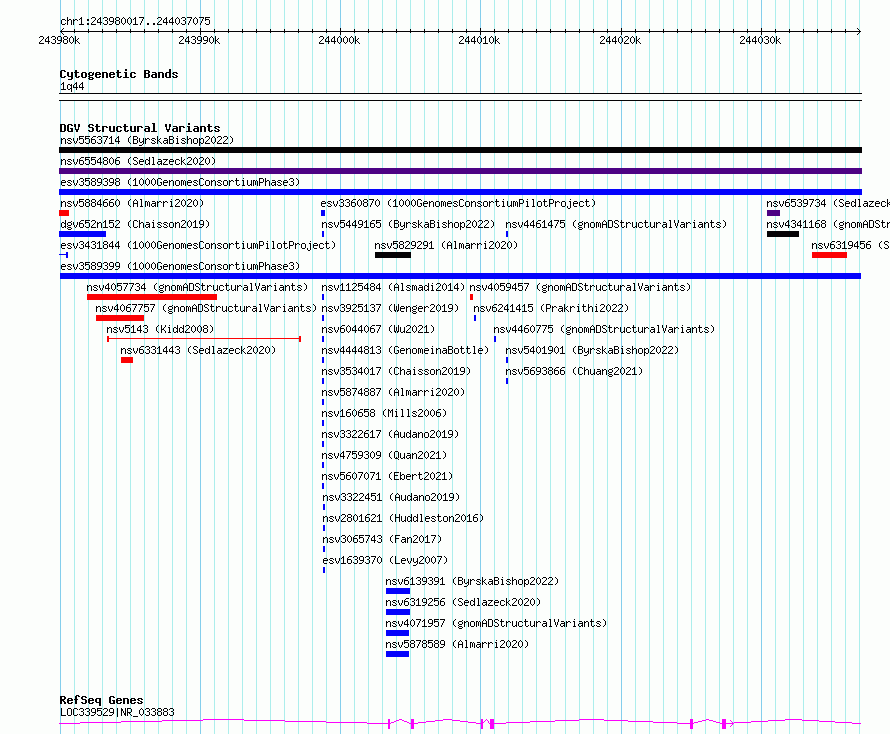890x734 pixels.
Task: Click nsv5829291 (Almarri2020) label
Action: pyautogui.click(x=446, y=245)
